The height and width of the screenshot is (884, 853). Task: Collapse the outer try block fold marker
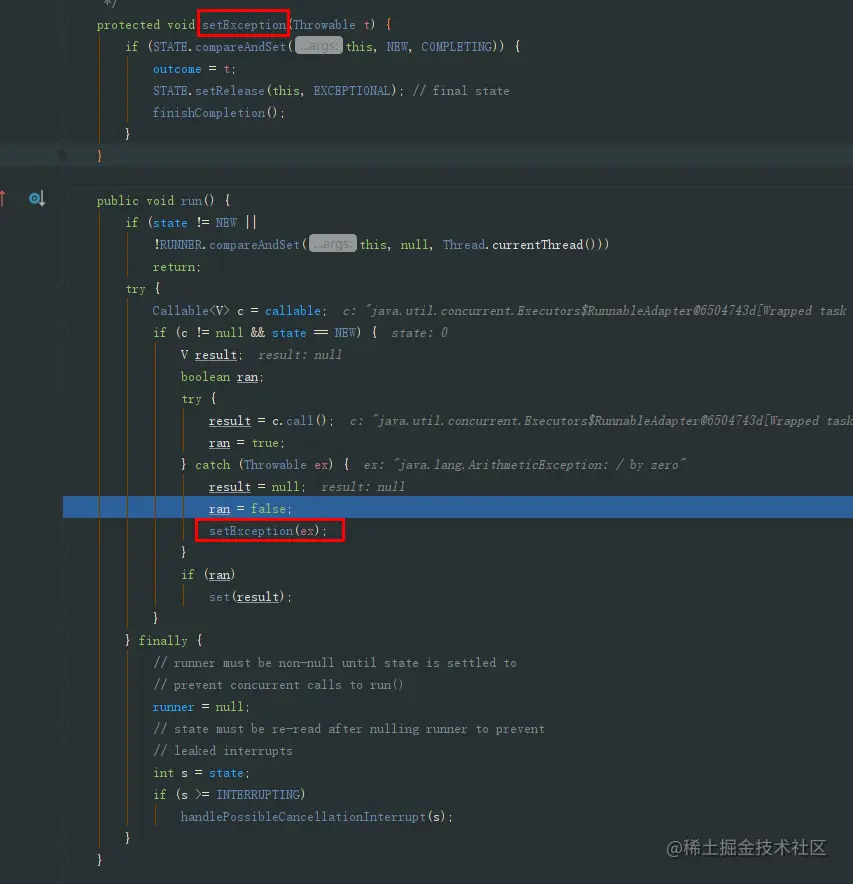63,287
